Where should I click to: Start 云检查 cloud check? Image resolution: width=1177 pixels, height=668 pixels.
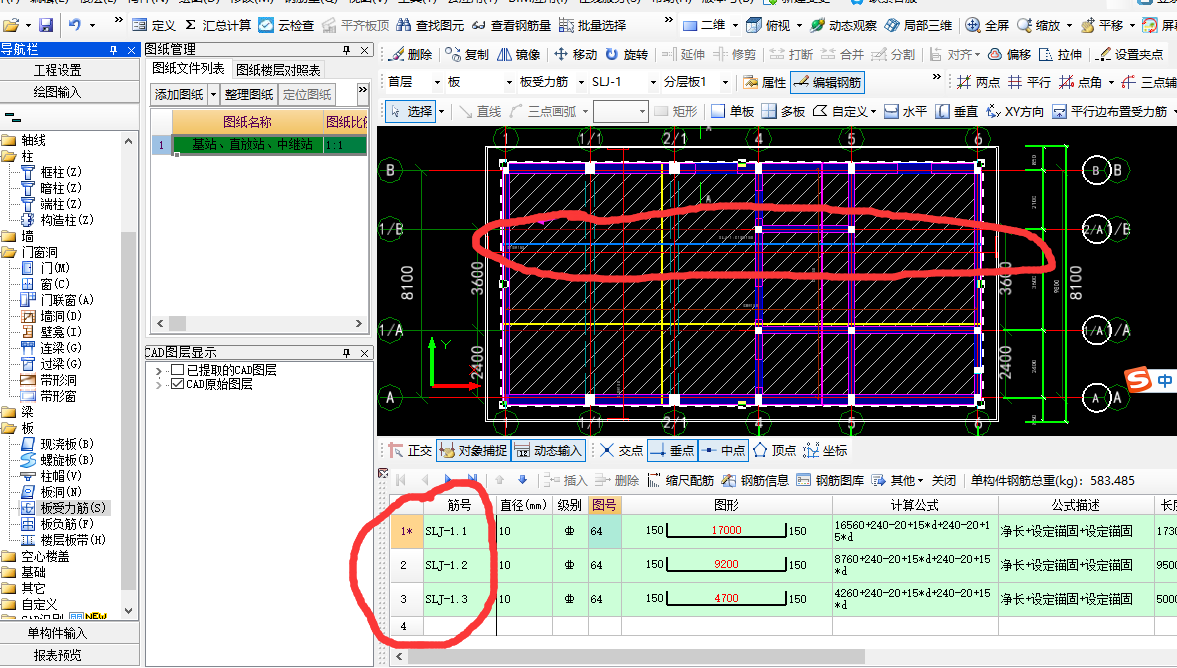[286, 26]
